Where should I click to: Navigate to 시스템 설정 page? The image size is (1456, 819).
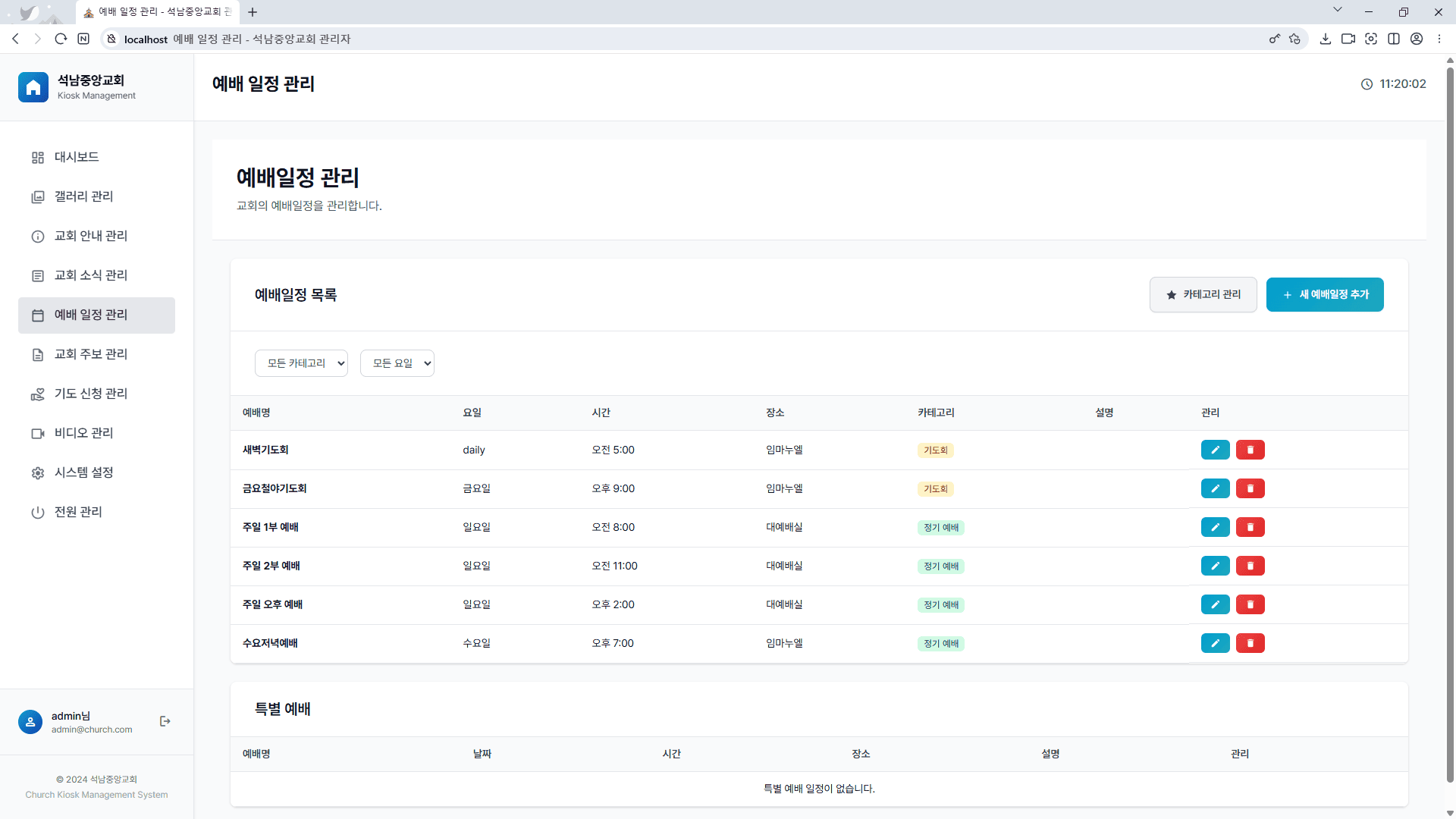[x=83, y=472]
